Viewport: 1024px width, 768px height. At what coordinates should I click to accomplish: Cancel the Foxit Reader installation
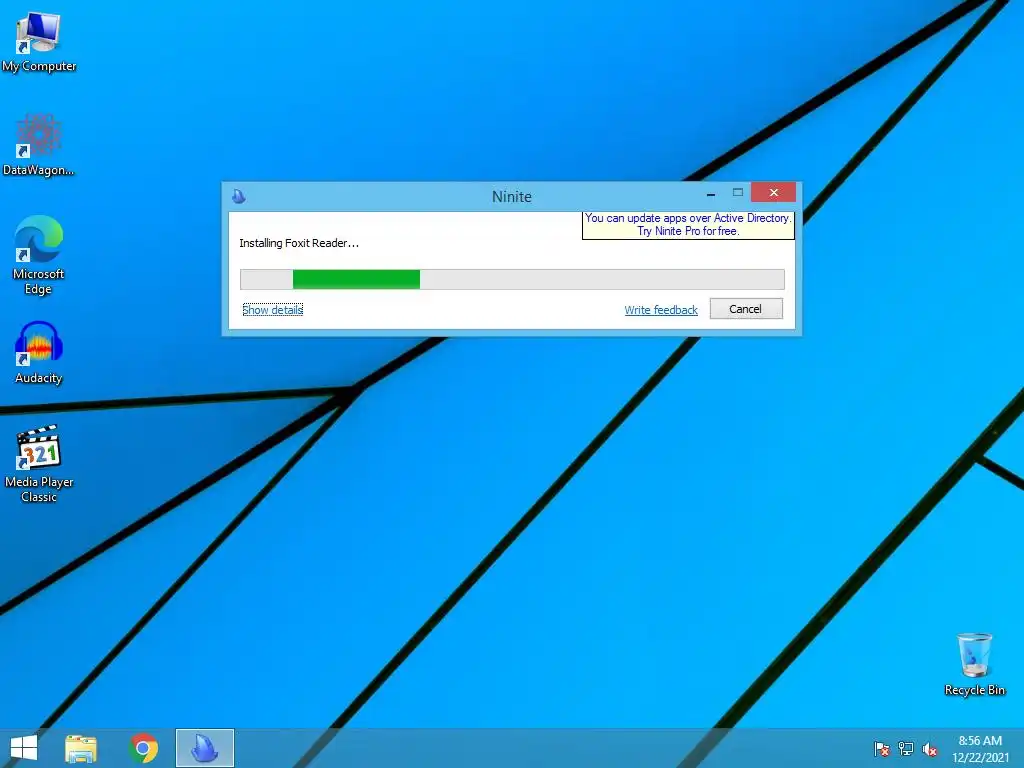point(746,309)
